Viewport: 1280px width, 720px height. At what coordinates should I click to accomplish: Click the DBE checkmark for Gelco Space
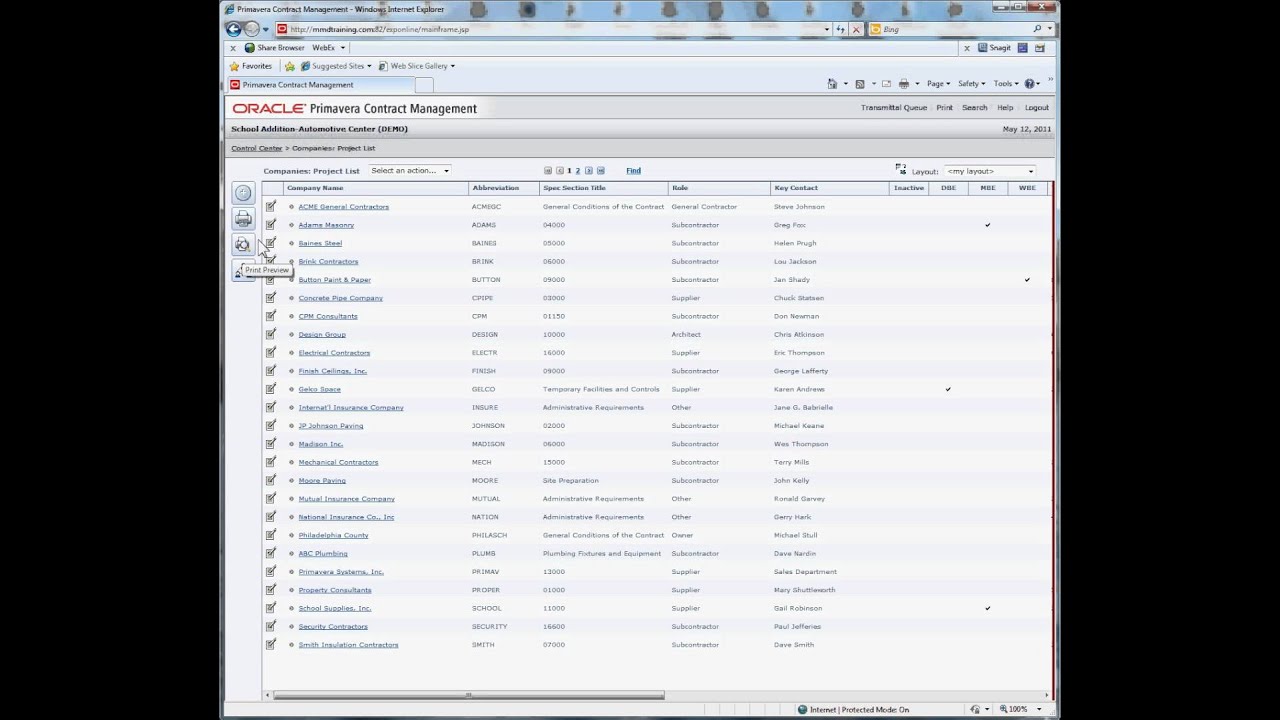tap(948, 389)
